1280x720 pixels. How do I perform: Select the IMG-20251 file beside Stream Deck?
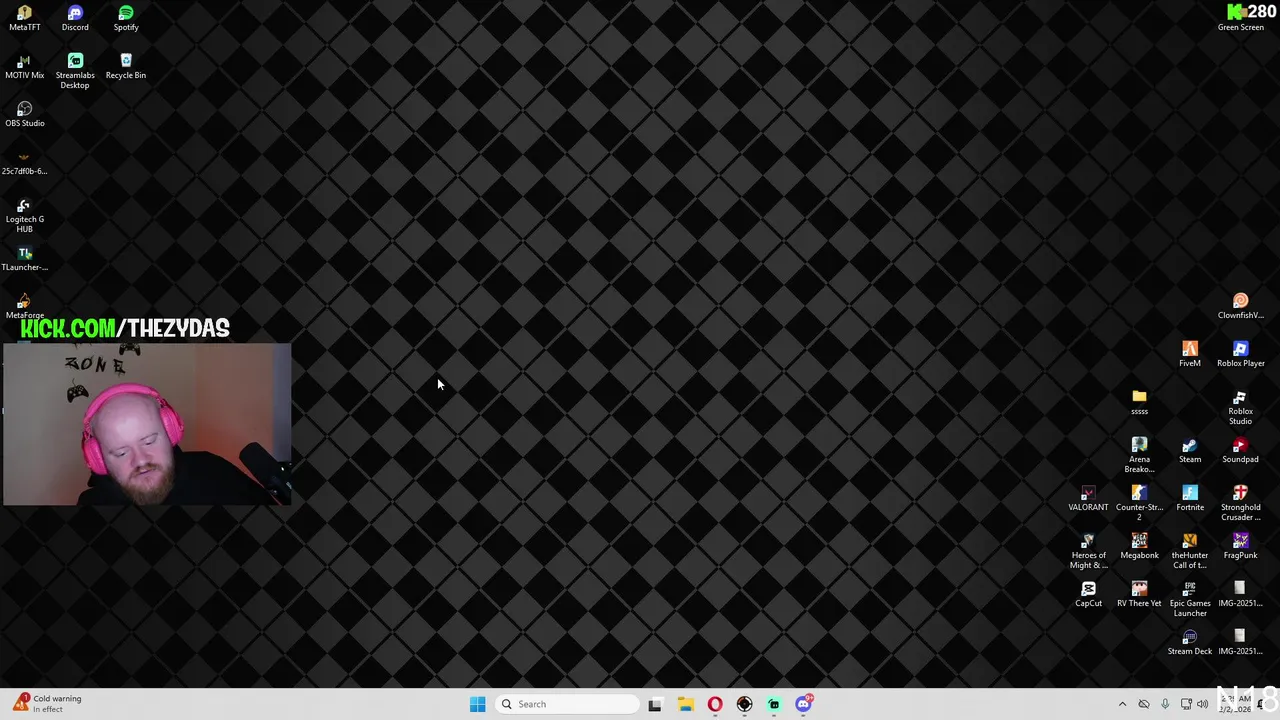[x=1241, y=642]
